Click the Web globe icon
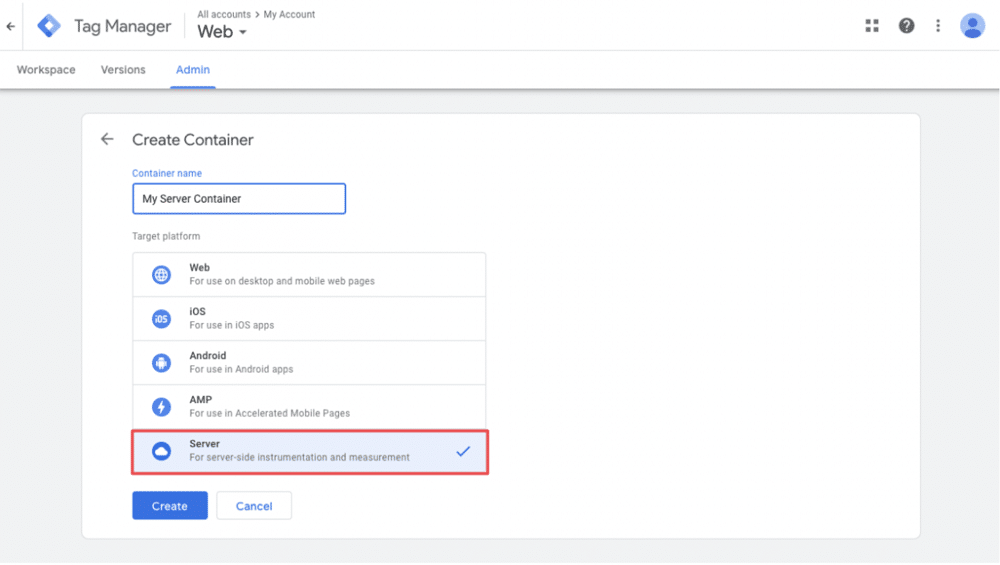Screen dimensions: 1000x565 tap(161, 275)
